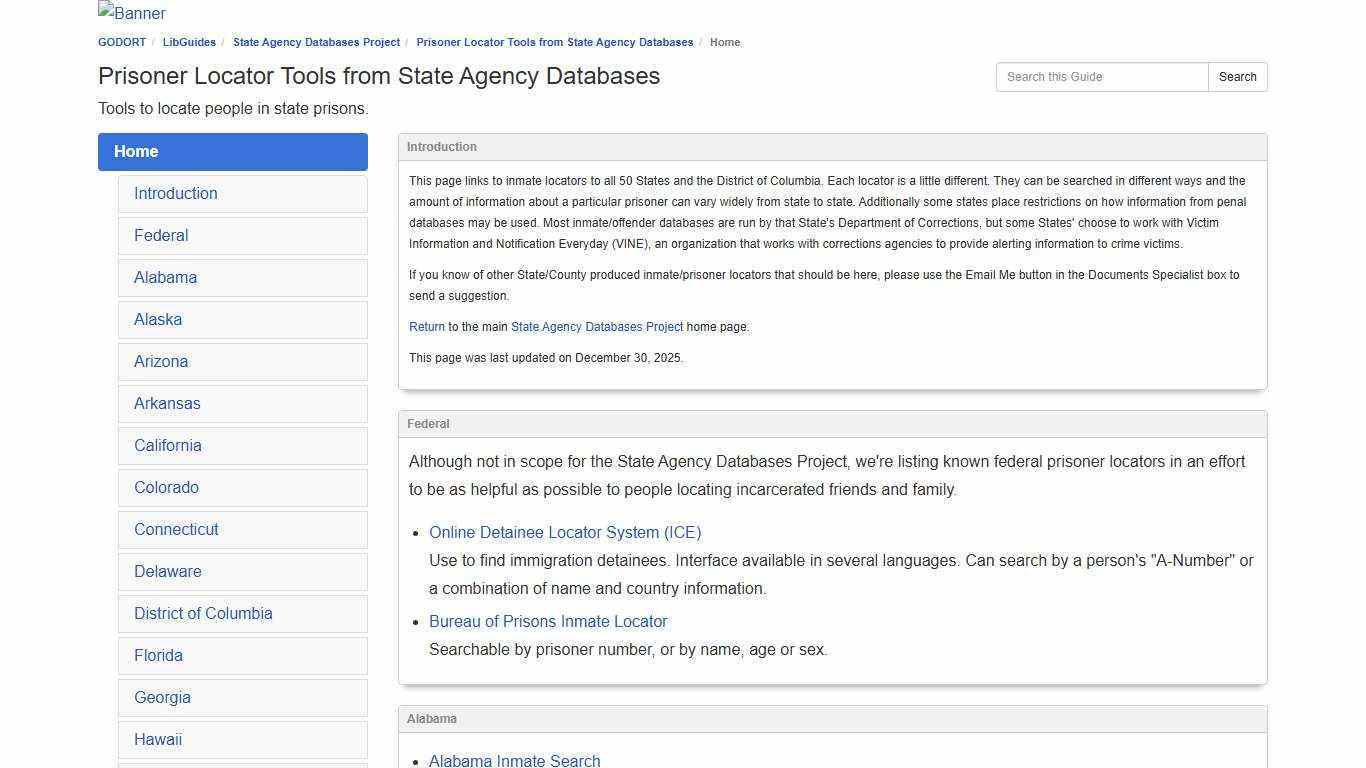Screen dimensions: 1366x768
Task: Select Home in the sidebar navigation
Action: [x=136, y=151]
